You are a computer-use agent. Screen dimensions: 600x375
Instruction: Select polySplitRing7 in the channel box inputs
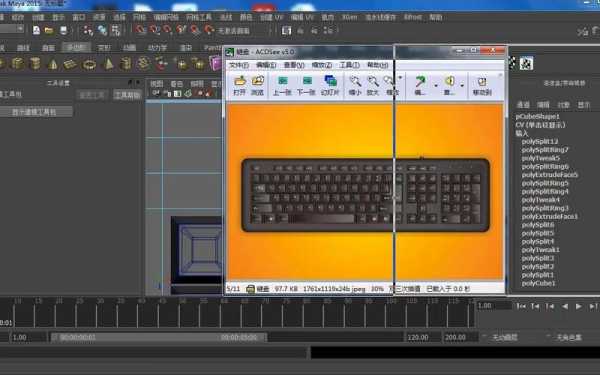pos(545,150)
